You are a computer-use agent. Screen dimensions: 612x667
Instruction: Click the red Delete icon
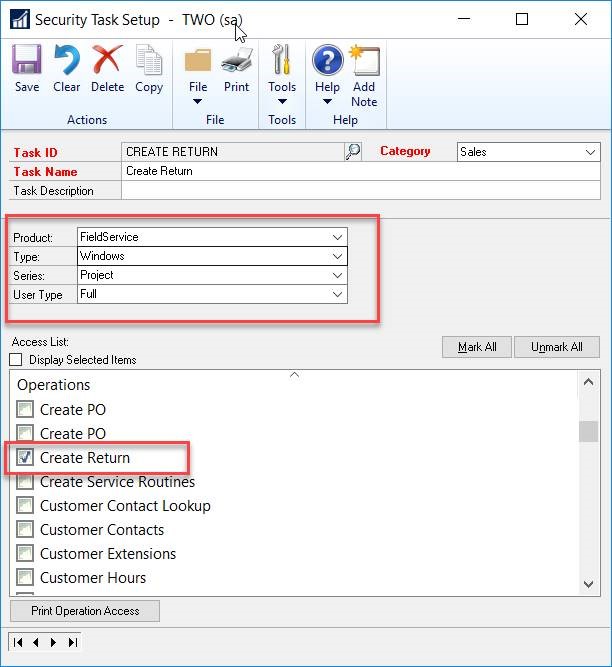click(x=107, y=60)
